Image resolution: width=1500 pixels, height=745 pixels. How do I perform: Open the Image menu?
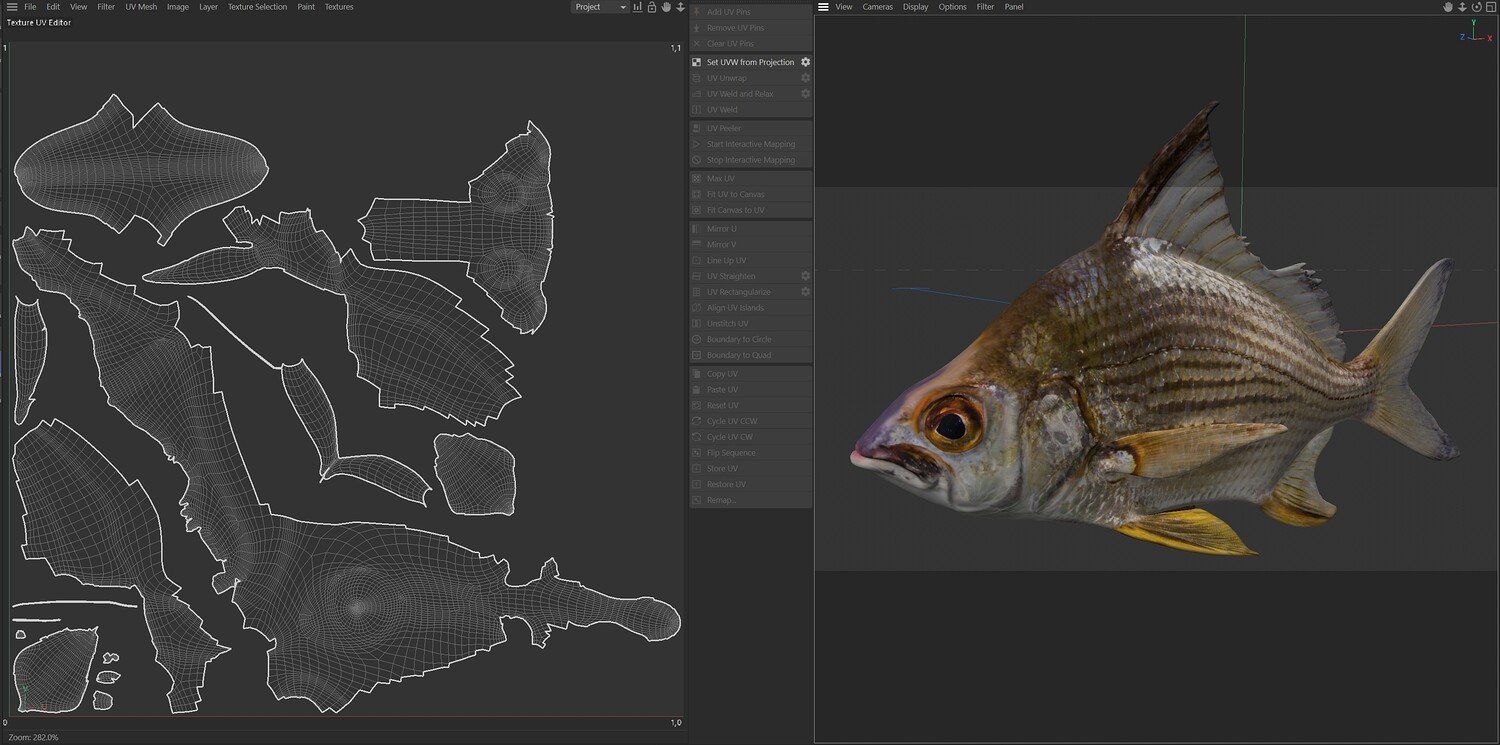tap(178, 7)
